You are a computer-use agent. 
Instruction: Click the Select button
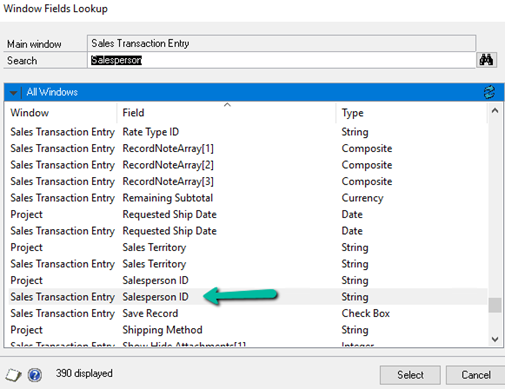(x=410, y=375)
